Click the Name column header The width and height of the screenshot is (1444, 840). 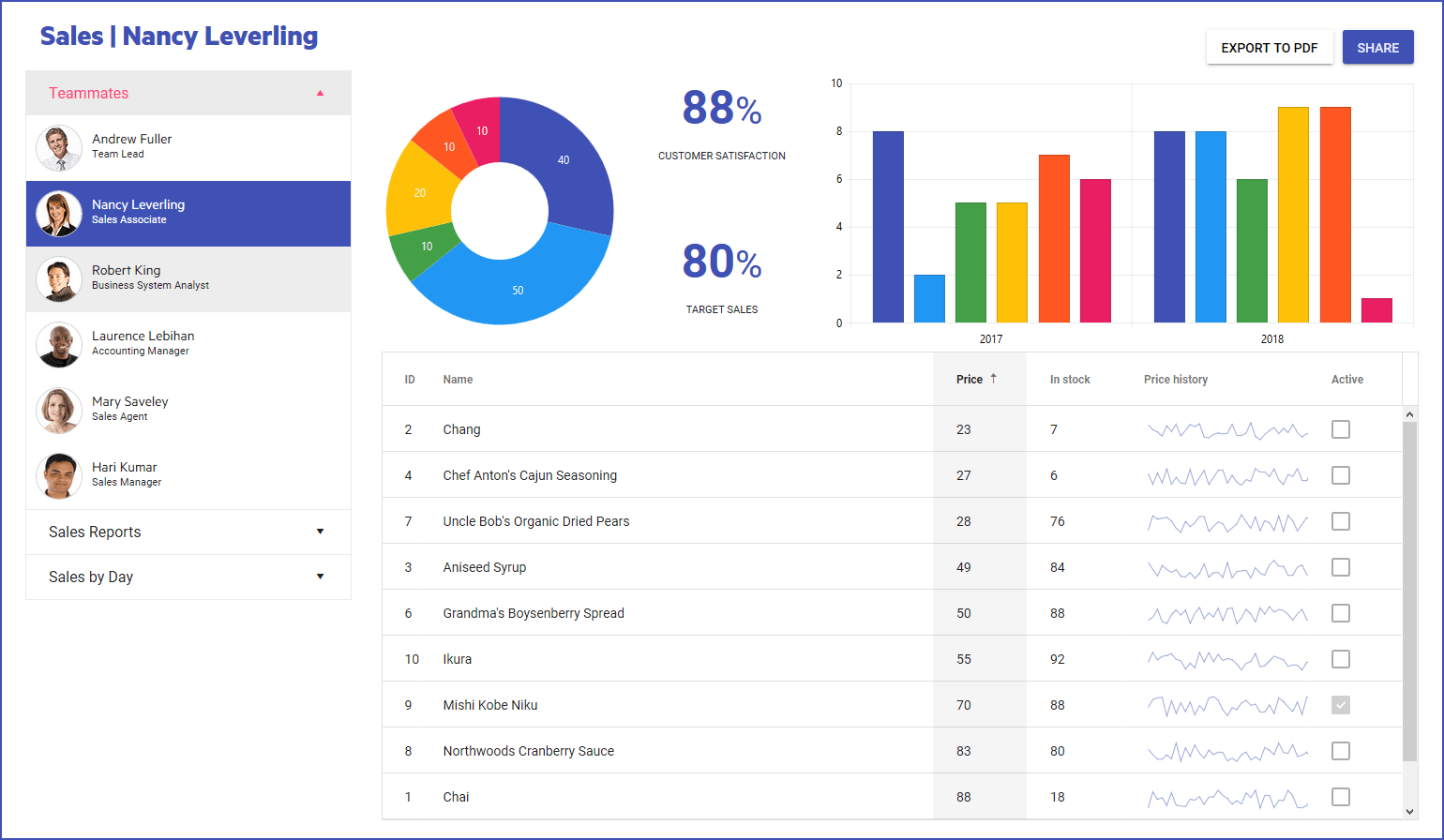tap(458, 380)
